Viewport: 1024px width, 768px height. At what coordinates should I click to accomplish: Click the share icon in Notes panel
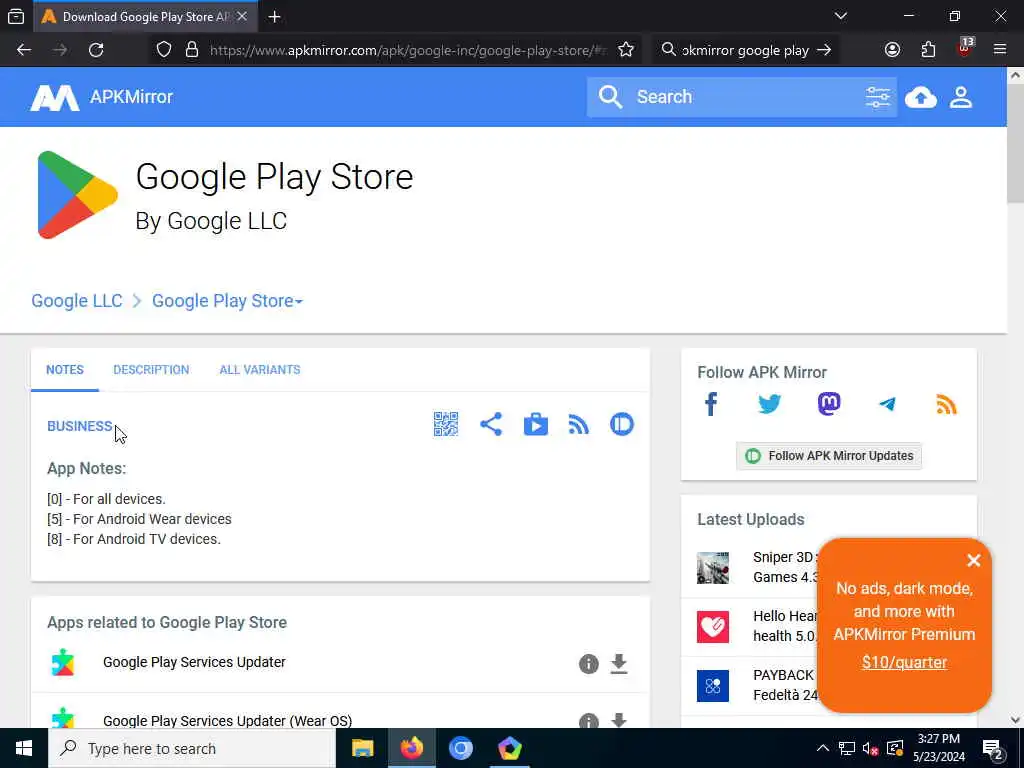click(x=491, y=424)
